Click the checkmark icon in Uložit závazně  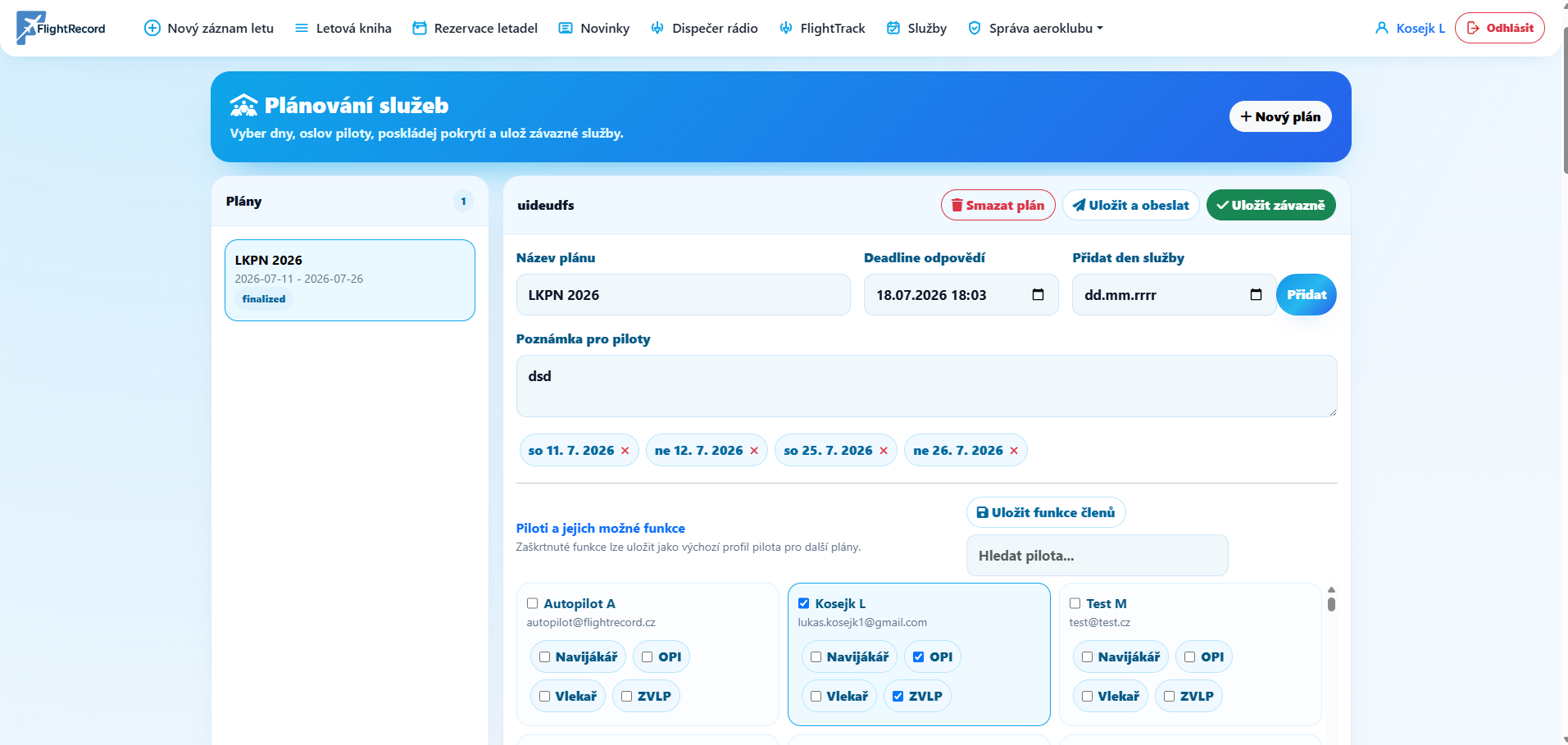(x=1222, y=205)
